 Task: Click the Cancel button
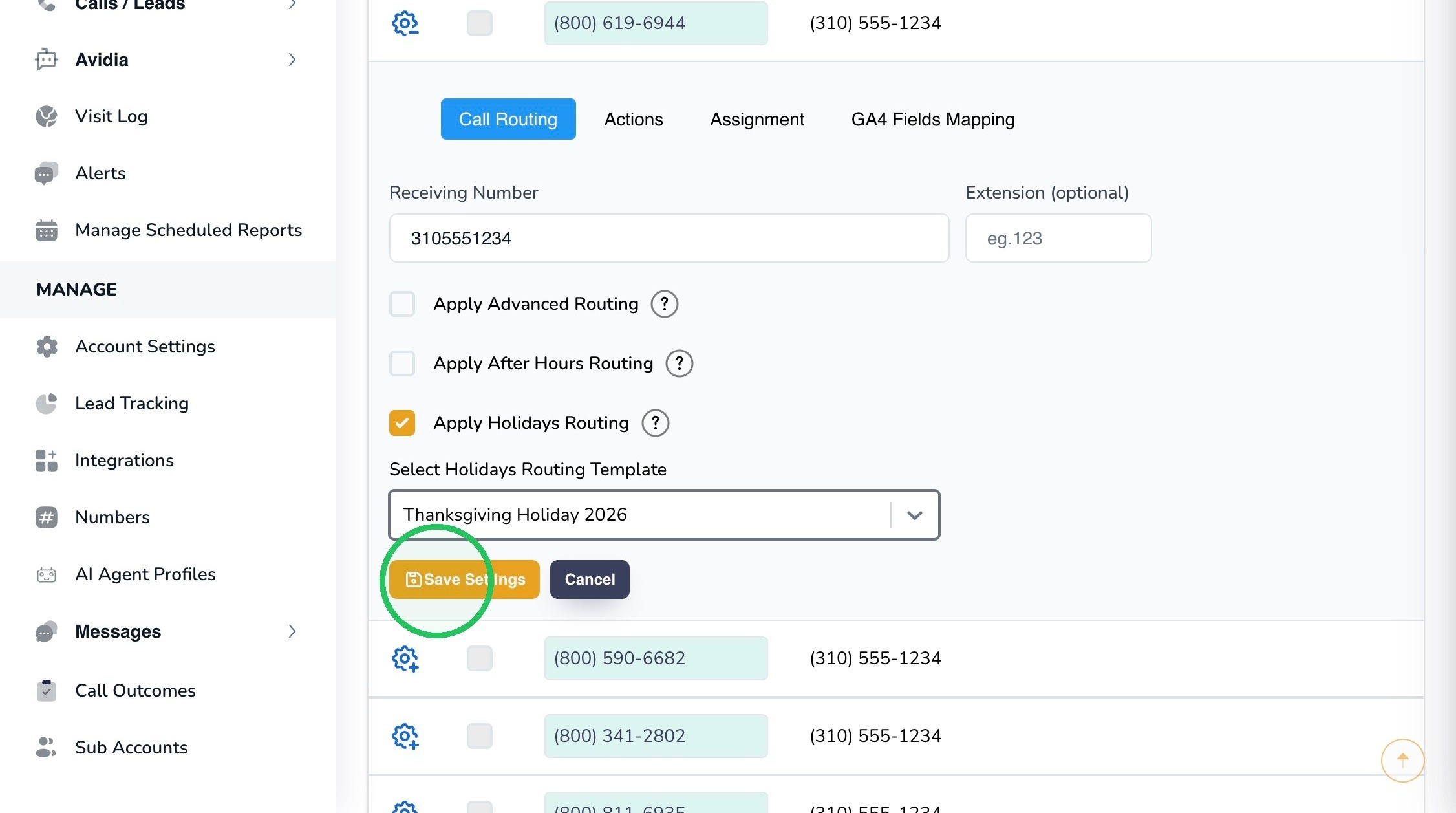[x=590, y=580]
